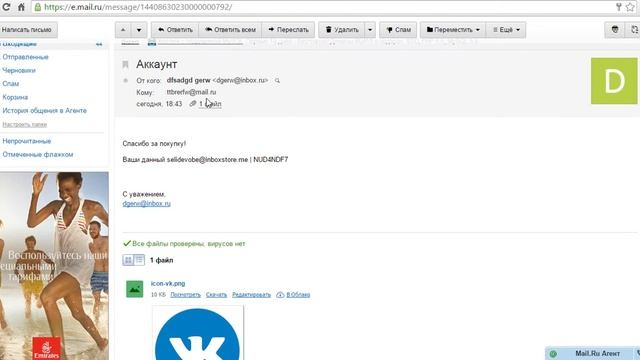This screenshot has height=360, width=640.
Task: Open the VK logo image preview
Action: [x=198, y=333]
